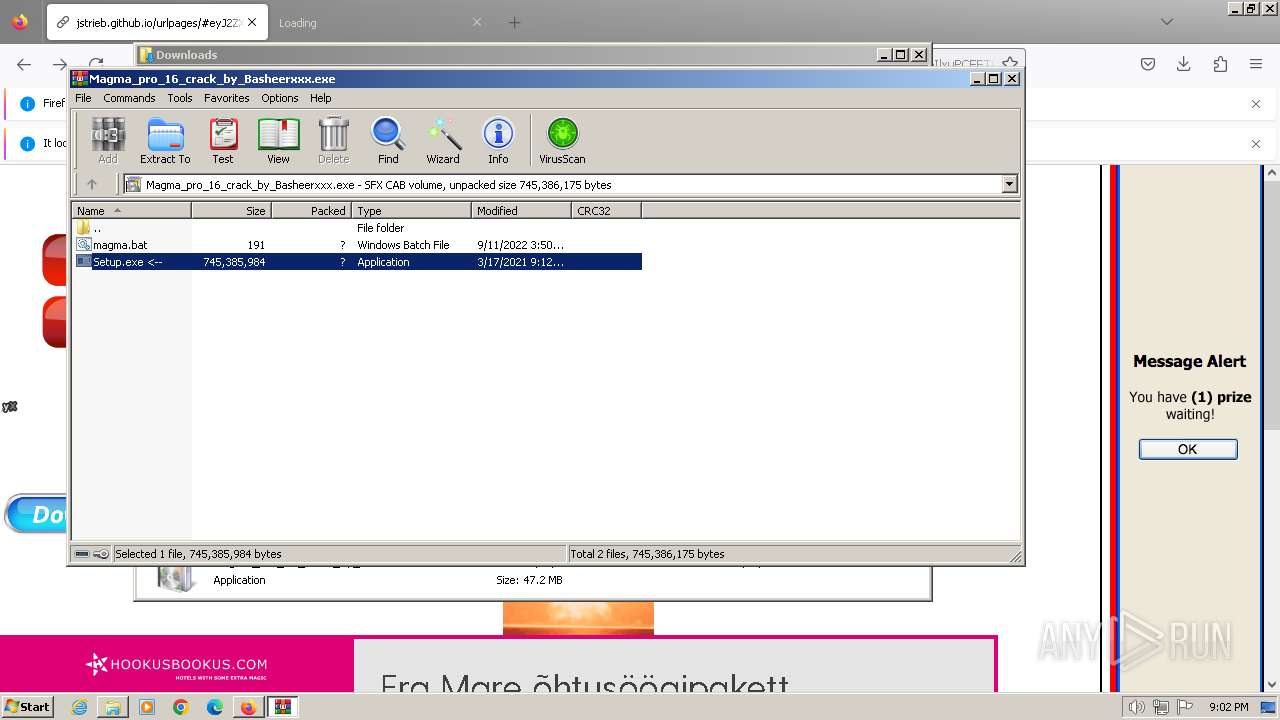The height and width of the screenshot is (720, 1280).
Task: Click OK on the Message Alert ad
Action: point(1188,449)
